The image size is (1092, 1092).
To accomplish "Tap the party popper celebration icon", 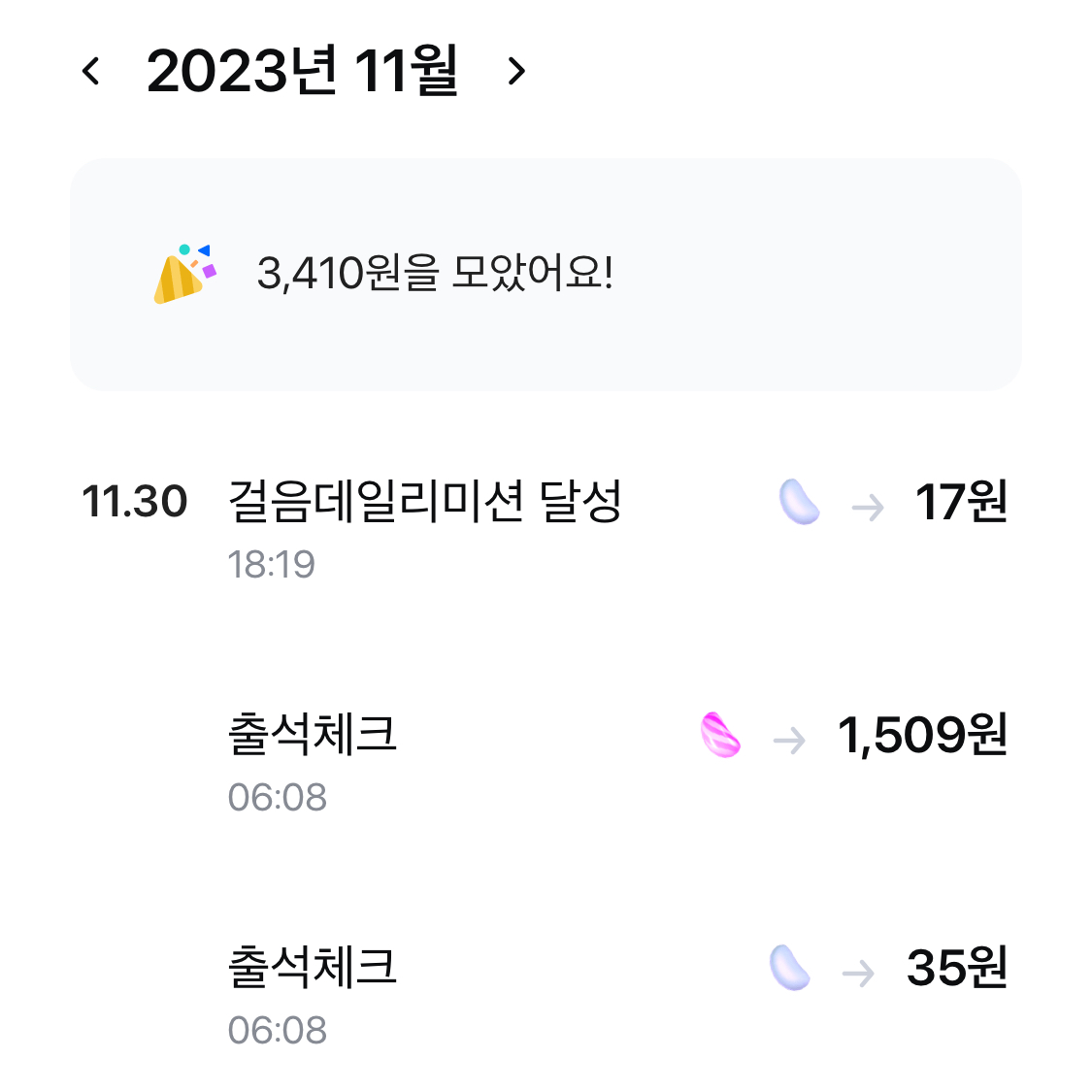I will coord(182,274).
